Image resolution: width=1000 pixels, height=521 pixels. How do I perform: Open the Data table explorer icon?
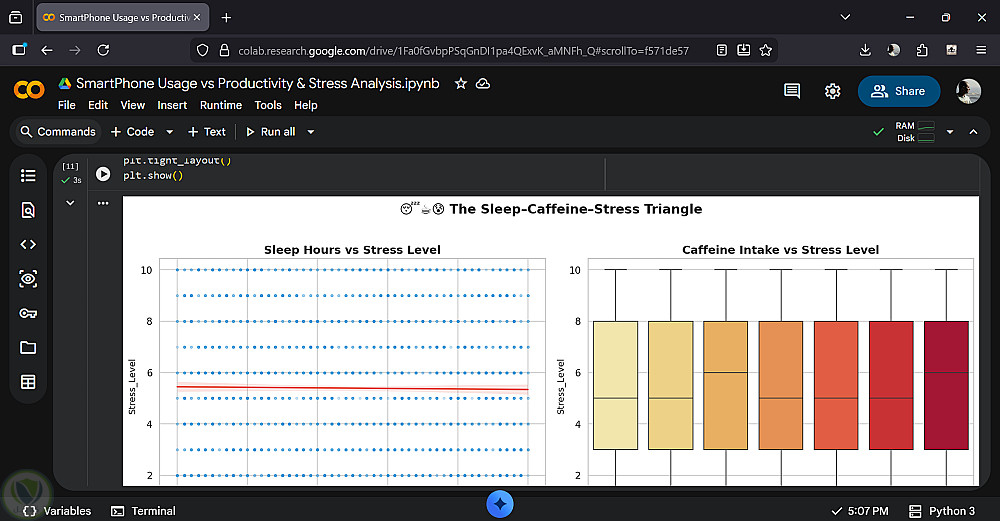point(28,381)
